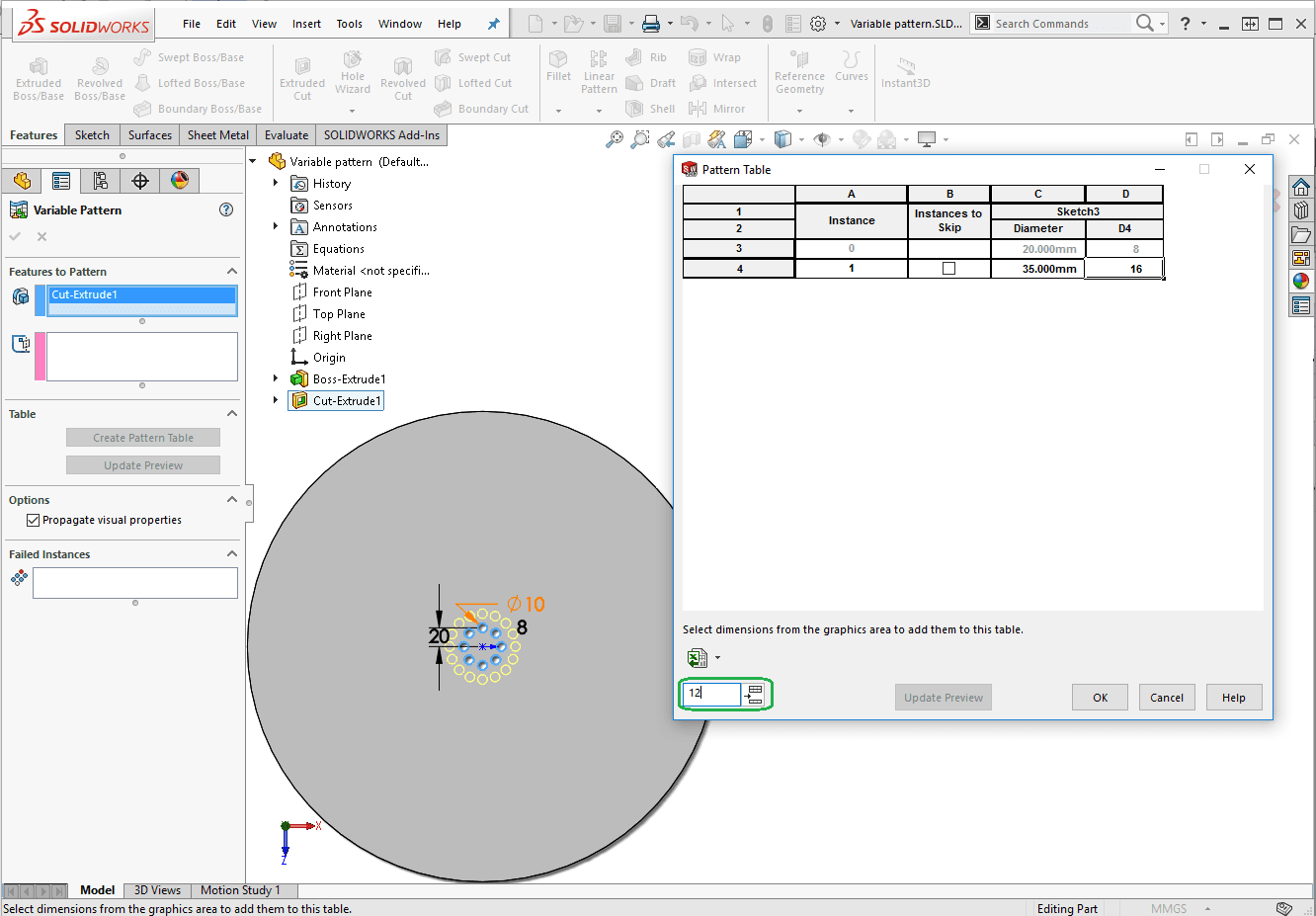
Task: Click the number of instances input field
Action: point(712,695)
